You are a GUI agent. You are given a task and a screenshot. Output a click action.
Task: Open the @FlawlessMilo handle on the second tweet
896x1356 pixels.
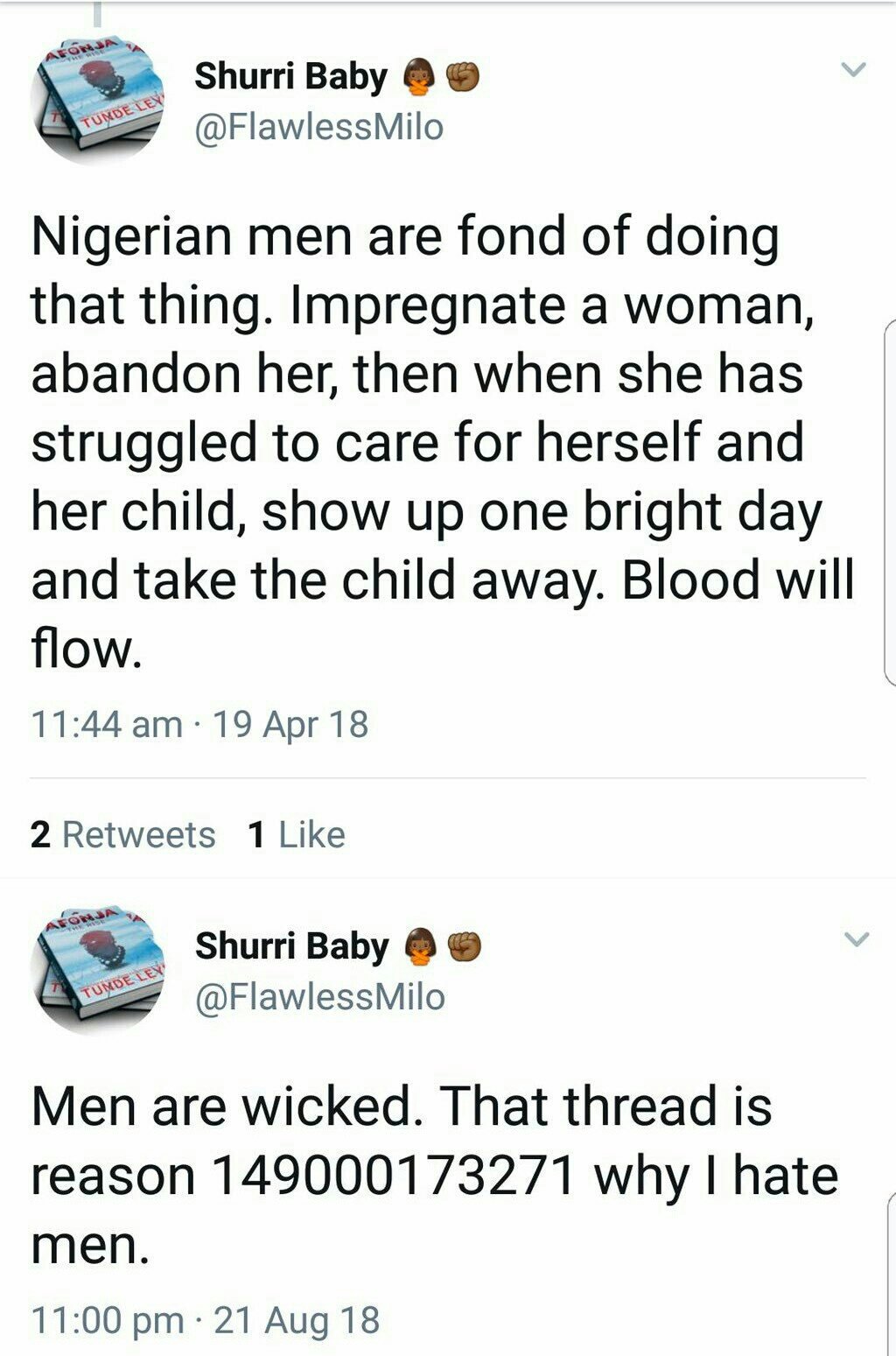(x=319, y=997)
